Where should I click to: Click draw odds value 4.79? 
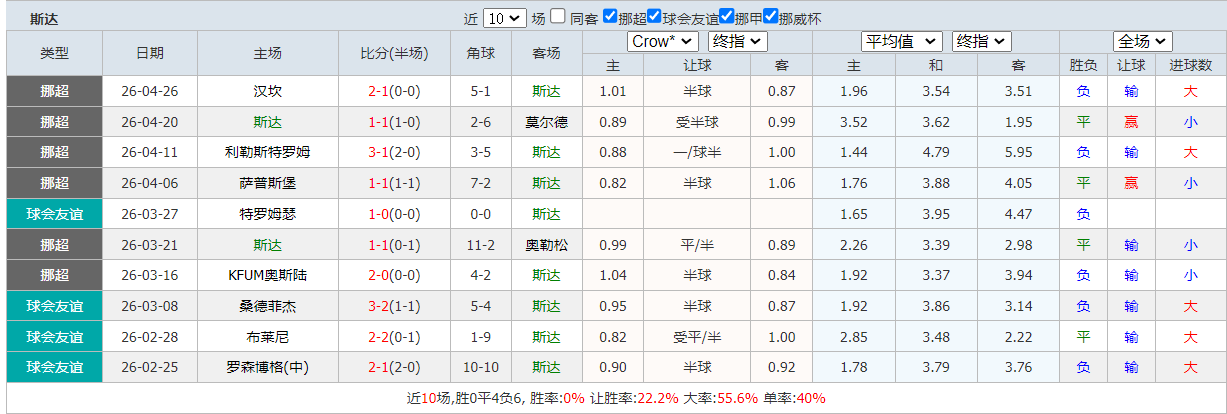[x=936, y=153]
